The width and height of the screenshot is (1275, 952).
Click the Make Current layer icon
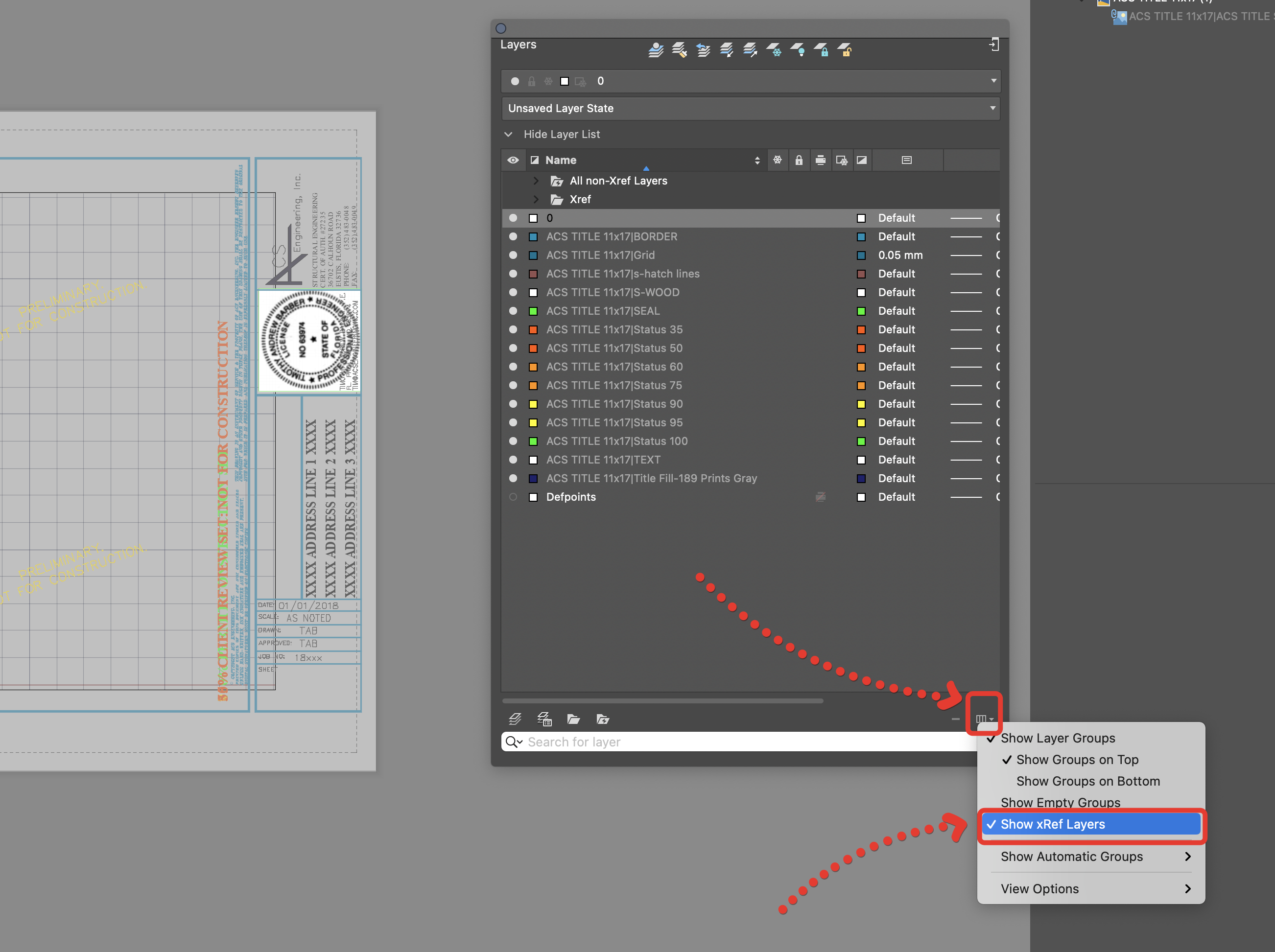(655, 50)
